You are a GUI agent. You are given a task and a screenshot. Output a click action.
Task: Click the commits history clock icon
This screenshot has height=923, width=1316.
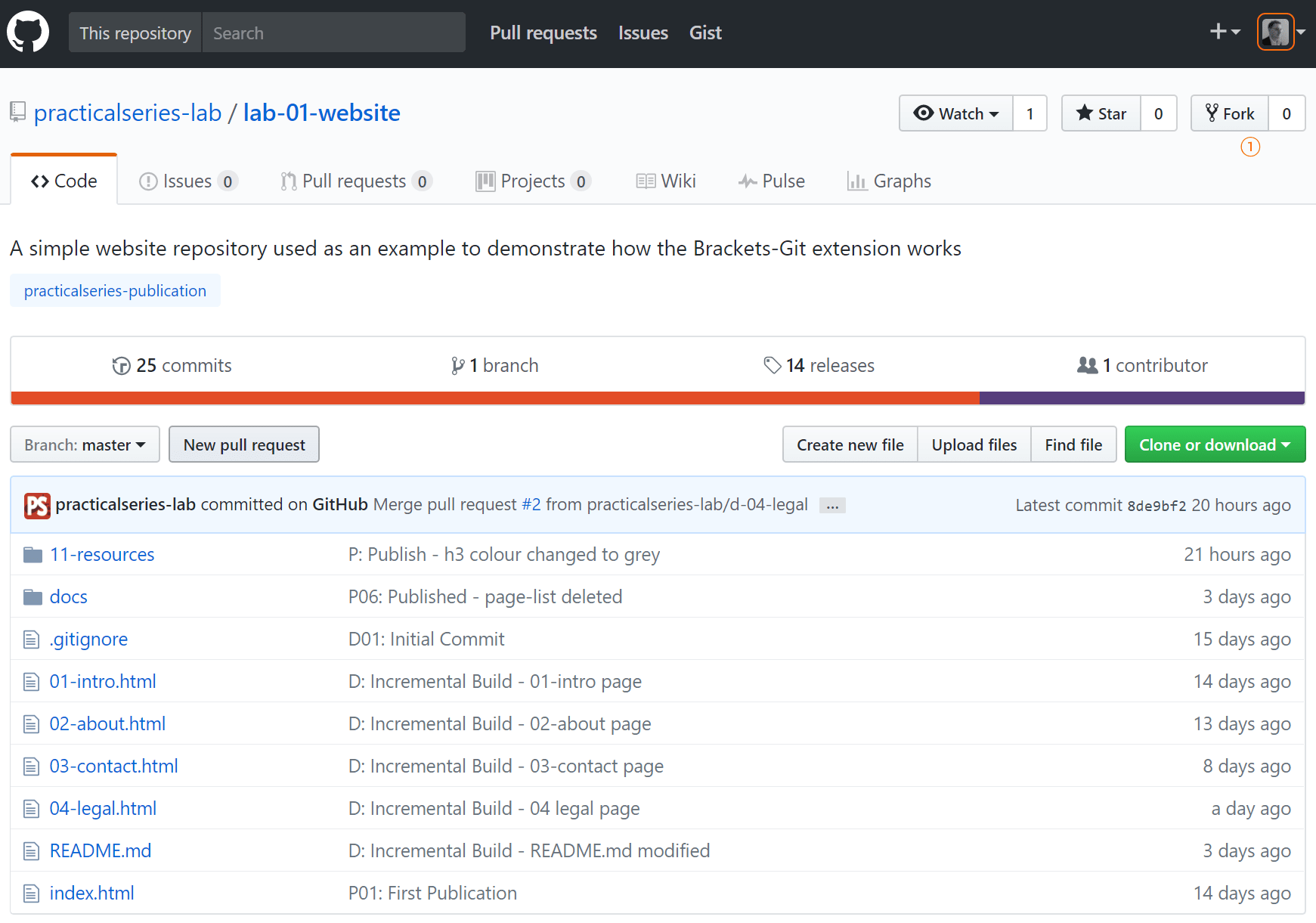point(121,366)
